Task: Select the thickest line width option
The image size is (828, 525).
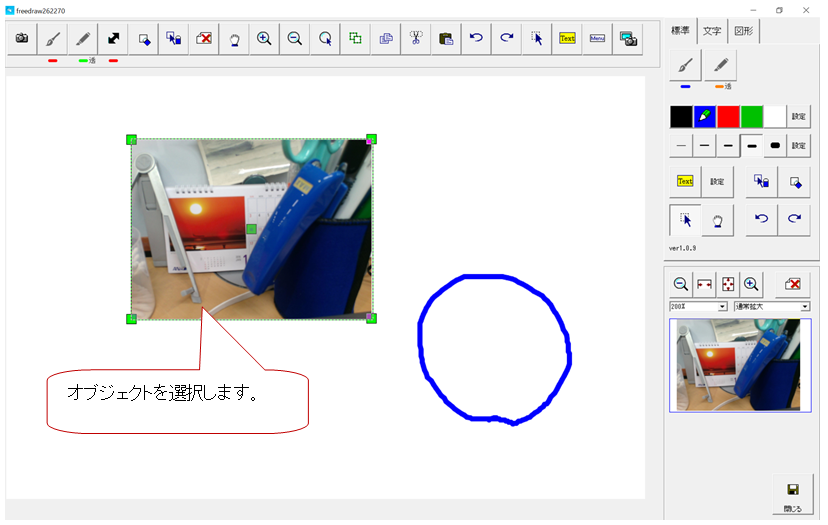Action: [774, 146]
